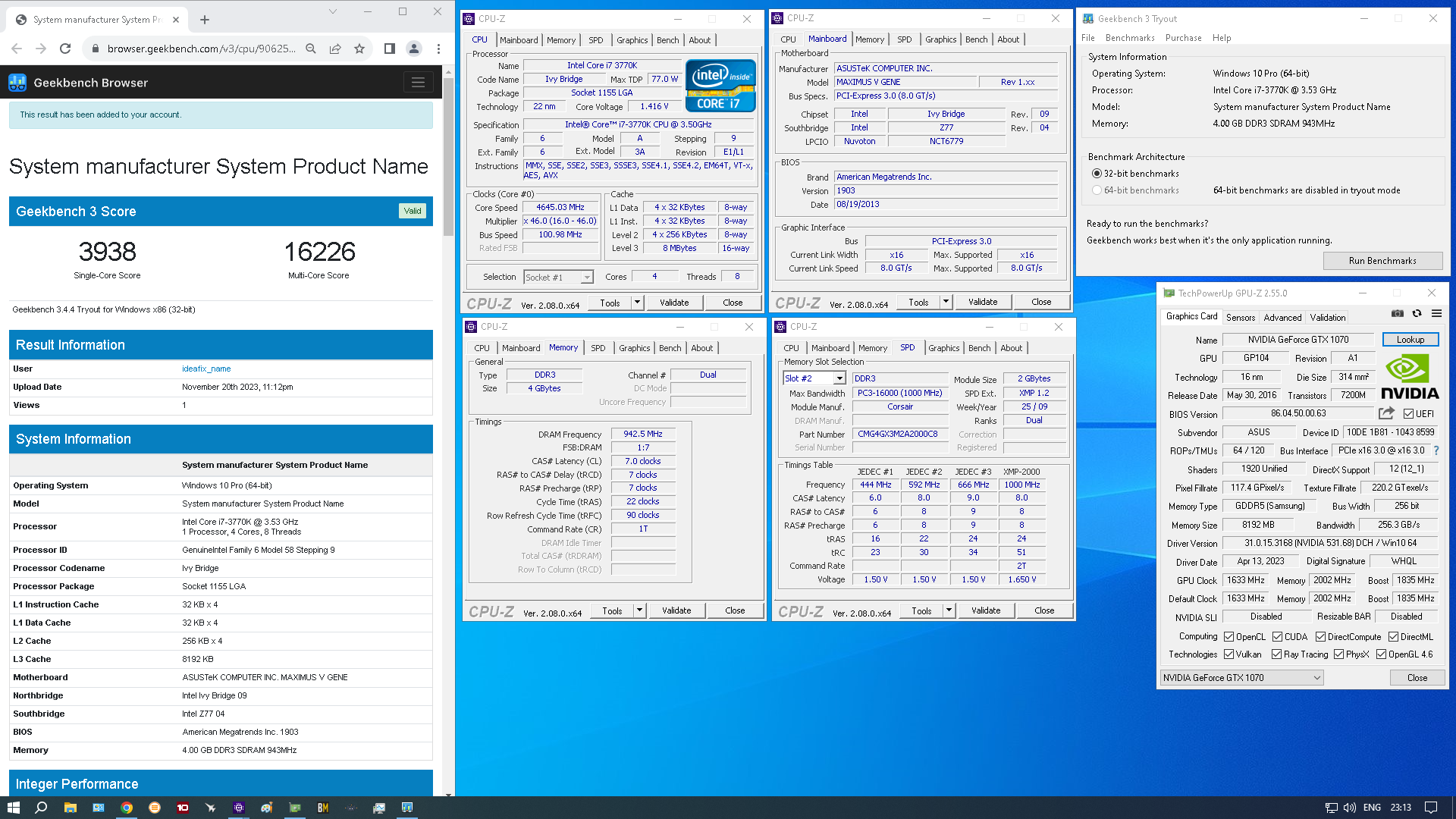Toggle the Ray Tracing checkbox
This screenshot has width=1456, height=819.
tap(1276, 654)
